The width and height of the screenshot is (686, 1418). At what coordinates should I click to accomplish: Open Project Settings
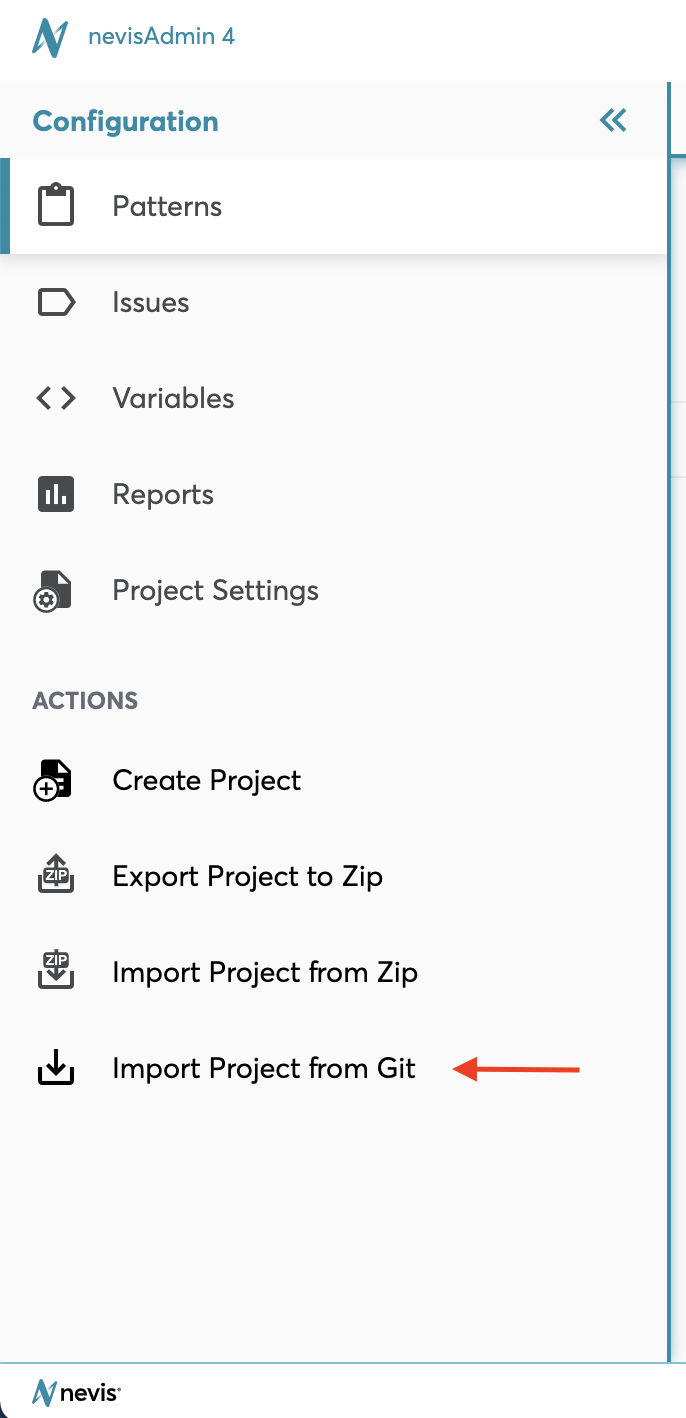pos(215,591)
